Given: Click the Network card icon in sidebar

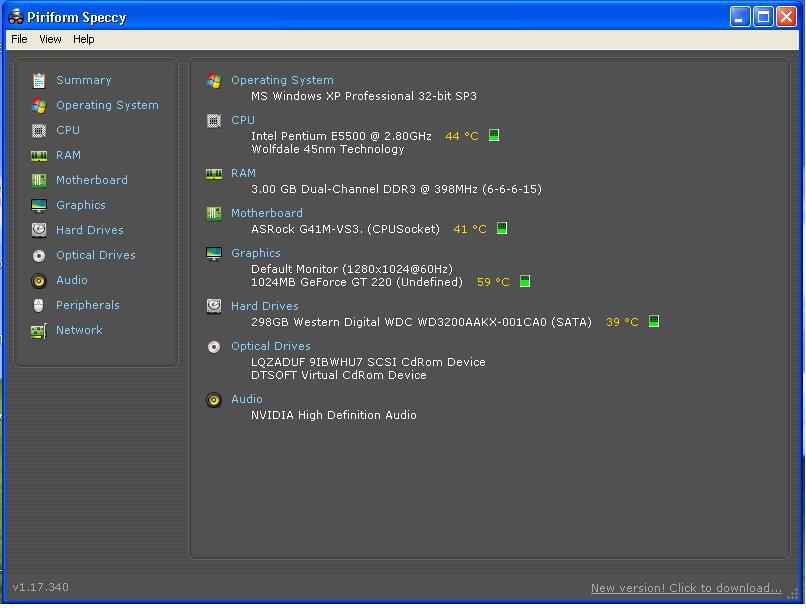Looking at the screenshot, I should click(39, 330).
